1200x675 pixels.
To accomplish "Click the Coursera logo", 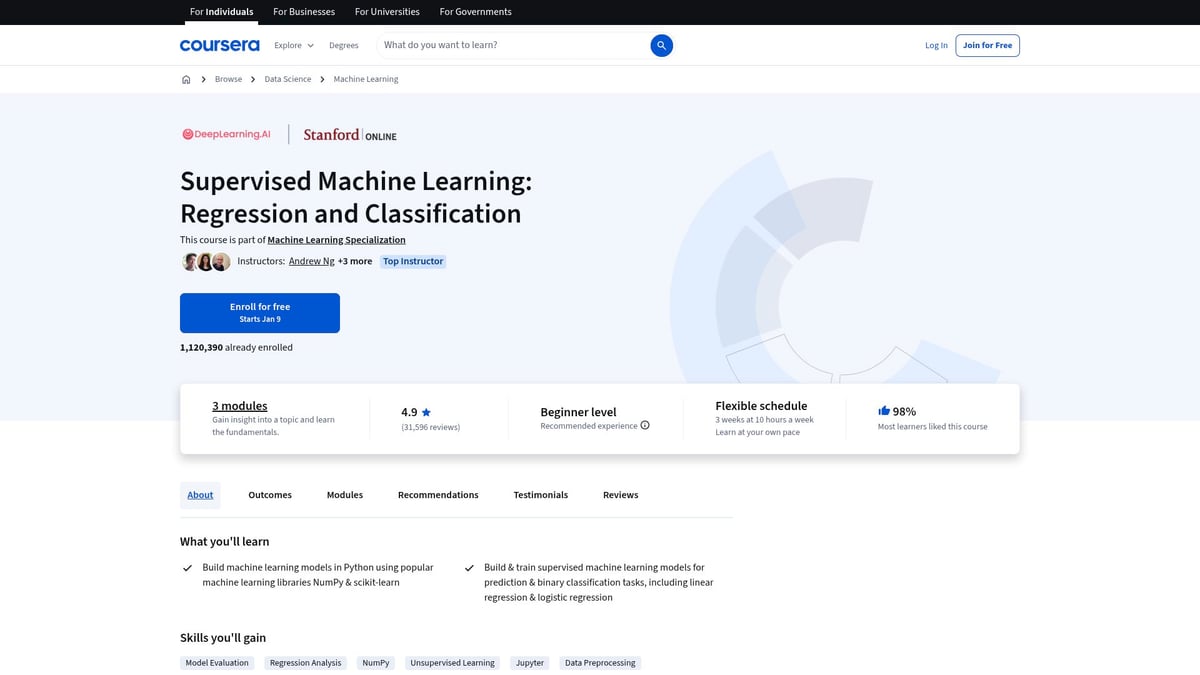I will (x=219, y=45).
